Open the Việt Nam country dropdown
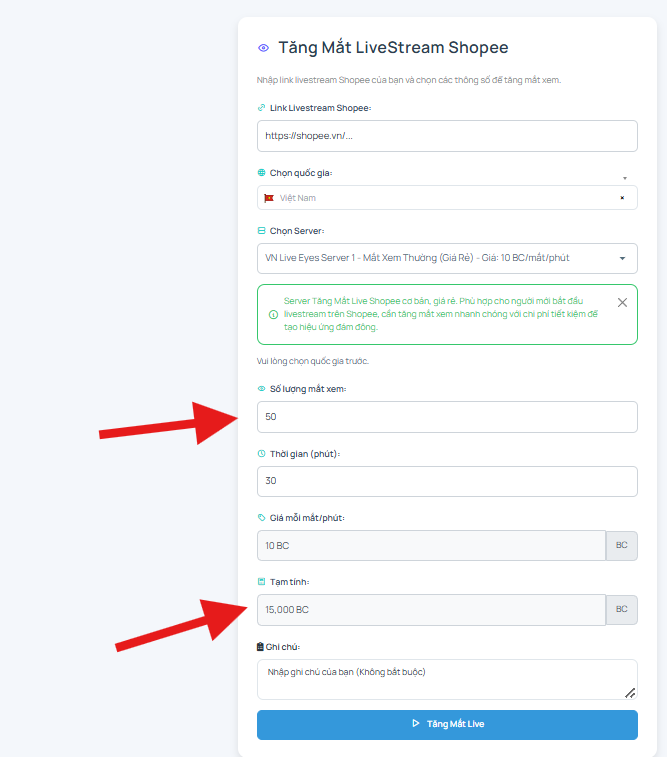This screenshot has width=667, height=757. click(447, 198)
